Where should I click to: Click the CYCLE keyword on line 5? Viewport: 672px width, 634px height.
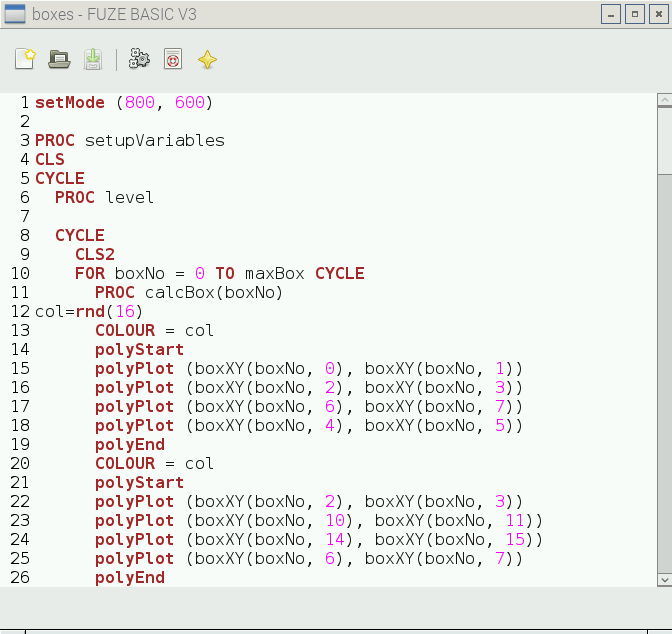pyautogui.click(x=60, y=179)
